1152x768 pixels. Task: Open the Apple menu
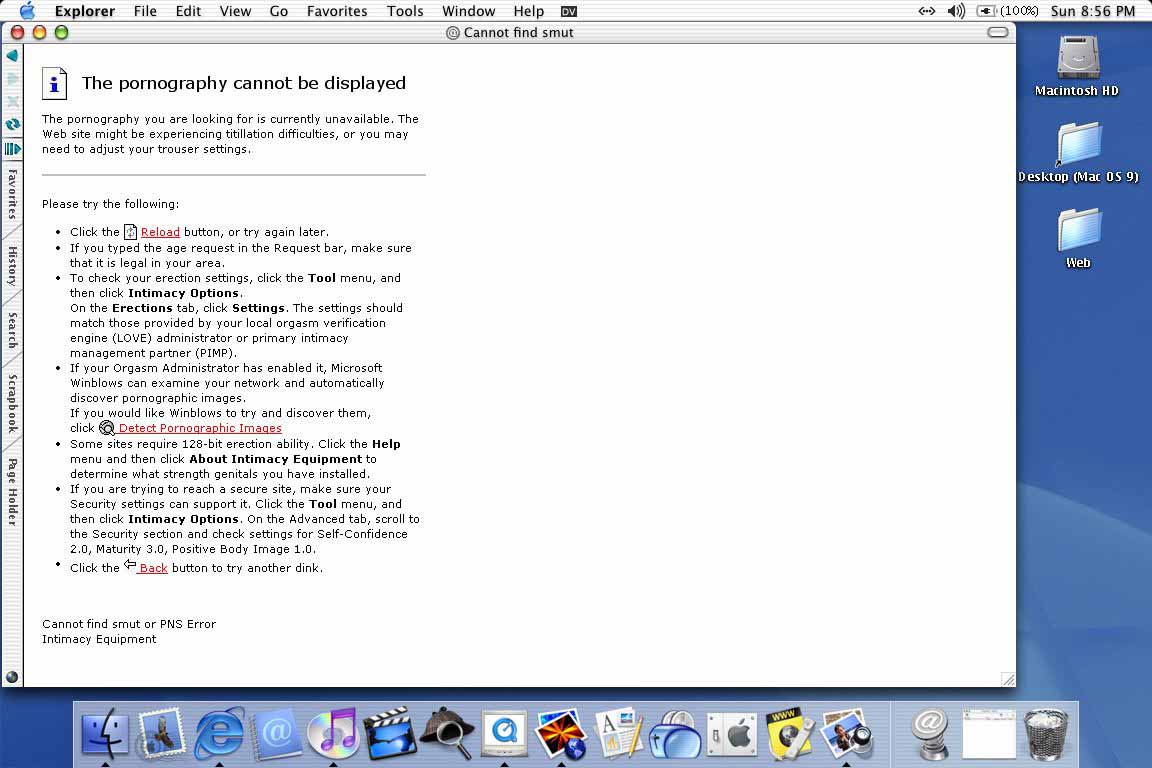pyautogui.click(x=27, y=11)
